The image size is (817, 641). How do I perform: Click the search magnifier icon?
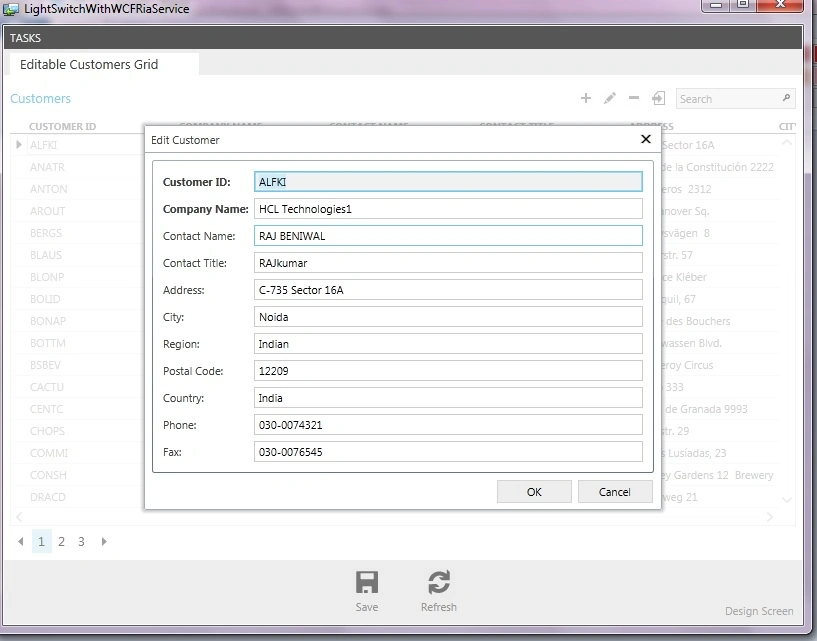tap(786, 97)
